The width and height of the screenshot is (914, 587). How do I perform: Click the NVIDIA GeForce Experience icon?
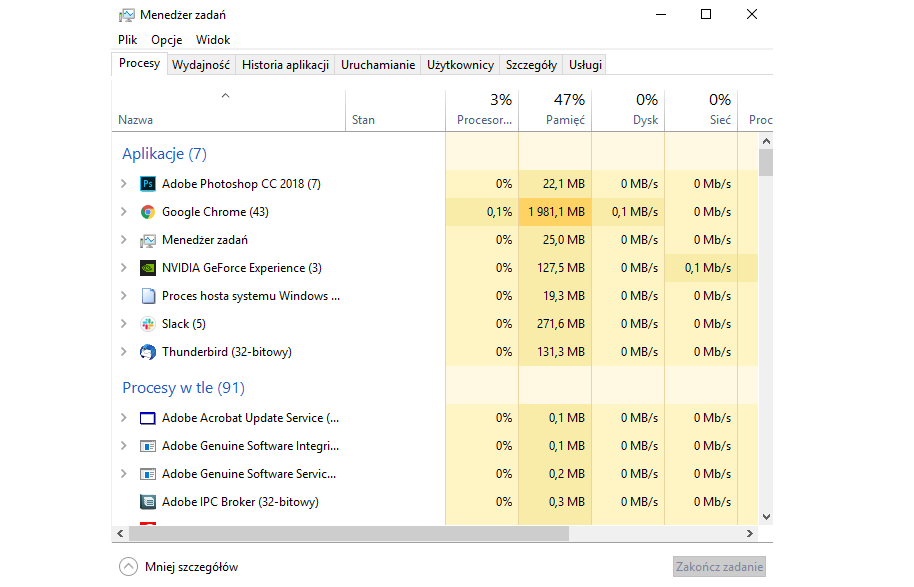(148, 268)
